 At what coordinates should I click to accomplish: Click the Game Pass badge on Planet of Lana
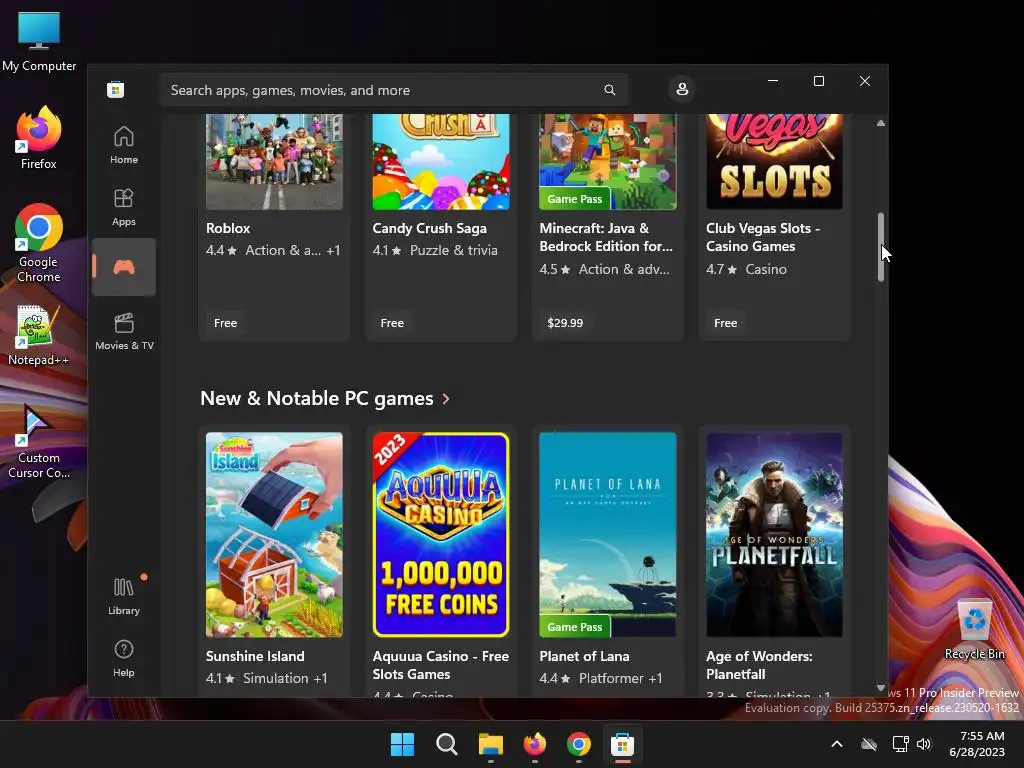tap(575, 626)
